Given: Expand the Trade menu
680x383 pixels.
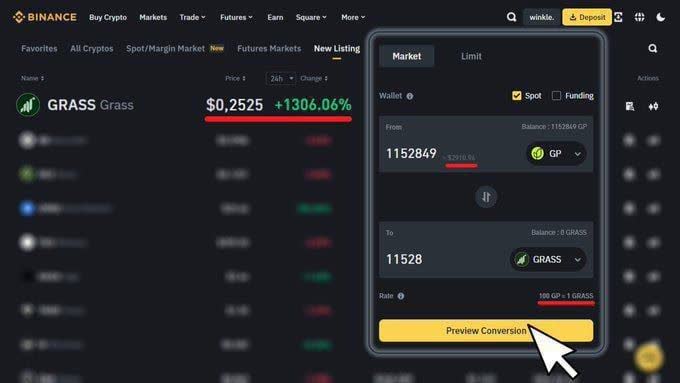Looking at the screenshot, I should (193, 17).
